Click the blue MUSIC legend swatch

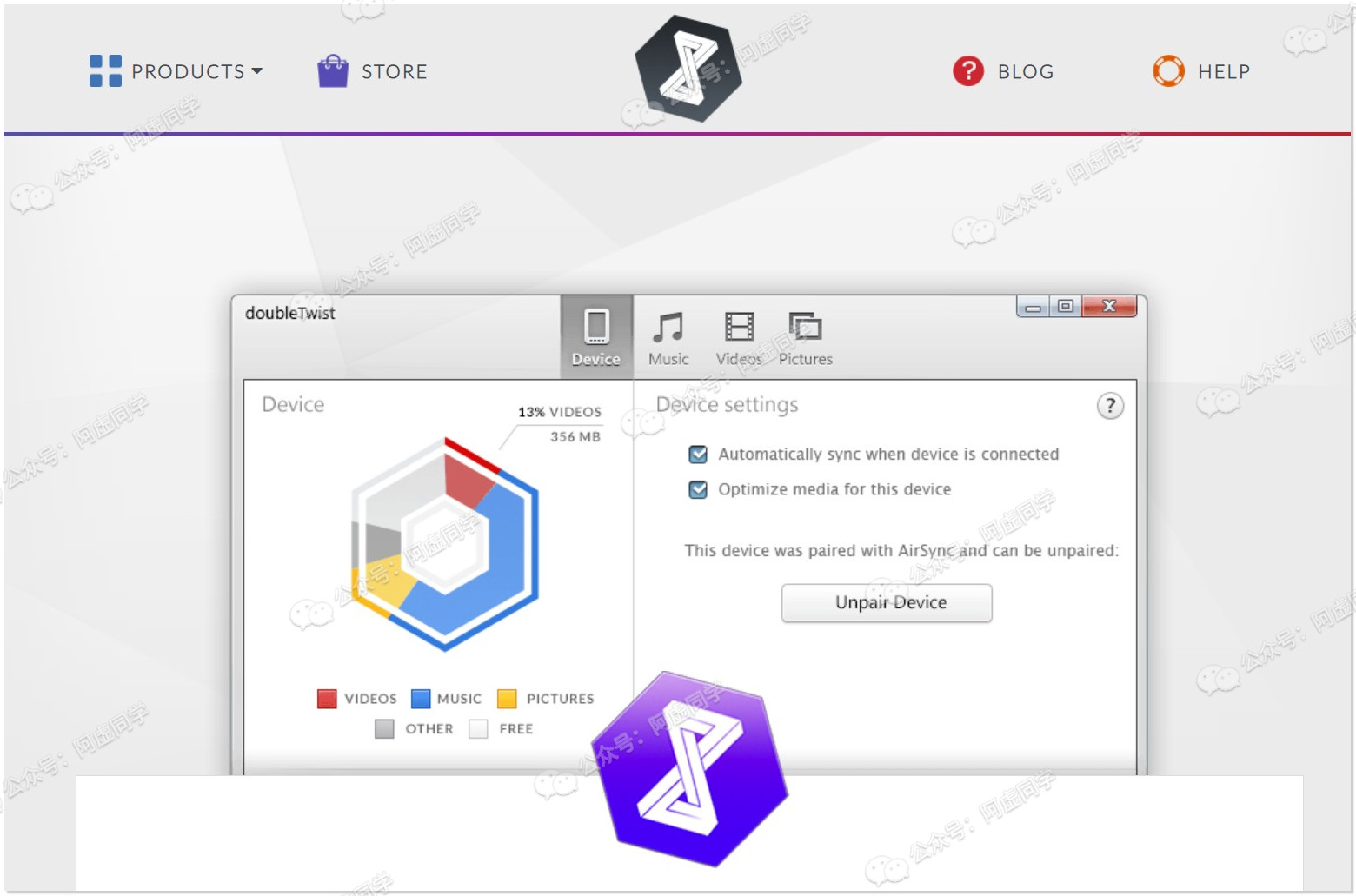click(x=421, y=699)
